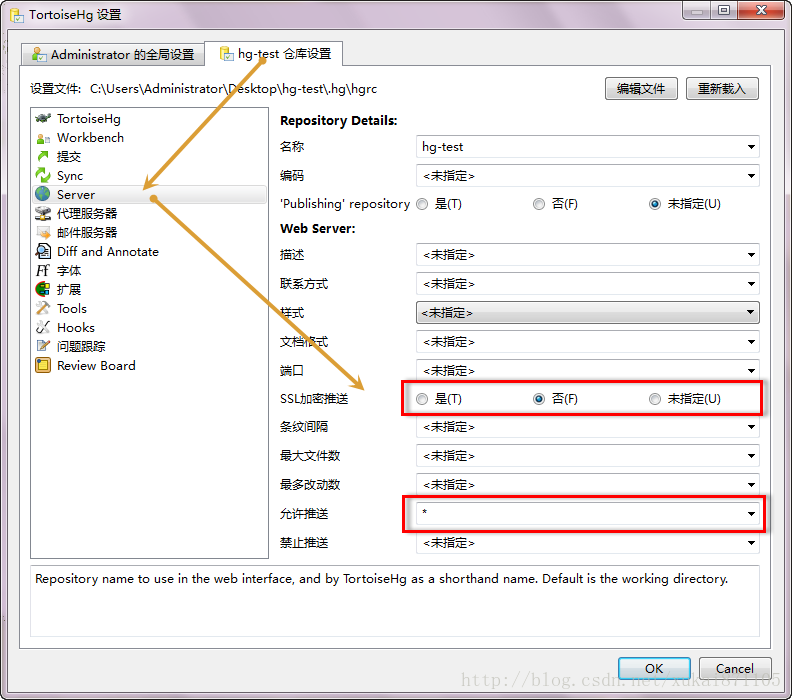Click the green arrow 提交 icon
The image size is (792, 700).
click(43, 157)
